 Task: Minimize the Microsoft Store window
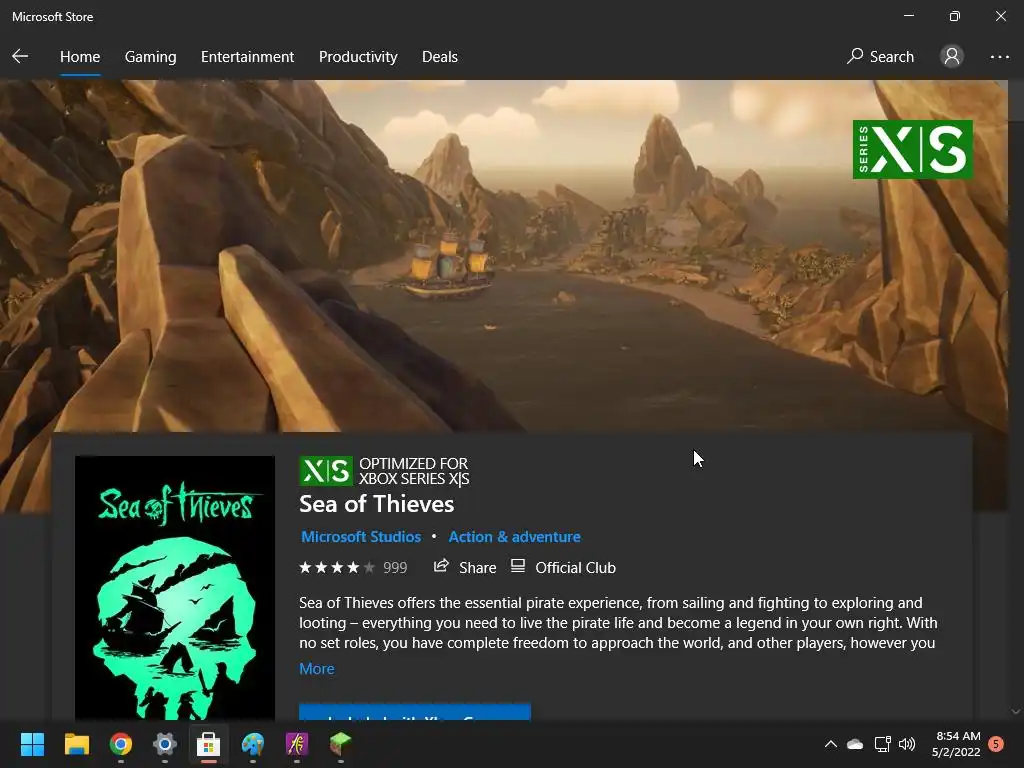pyautogui.click(x=909, y=16)
